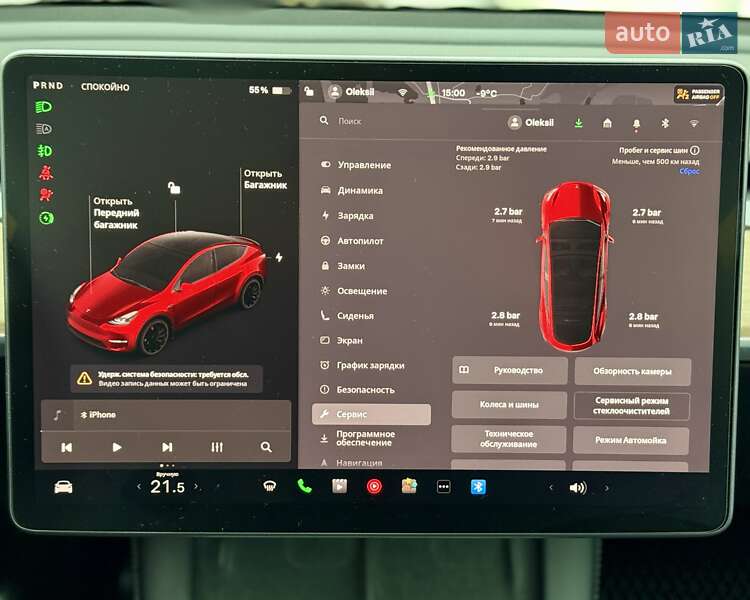Tap the tire mileage info icon
This screenshot has height=600, width=750.
tap(695, 150)
